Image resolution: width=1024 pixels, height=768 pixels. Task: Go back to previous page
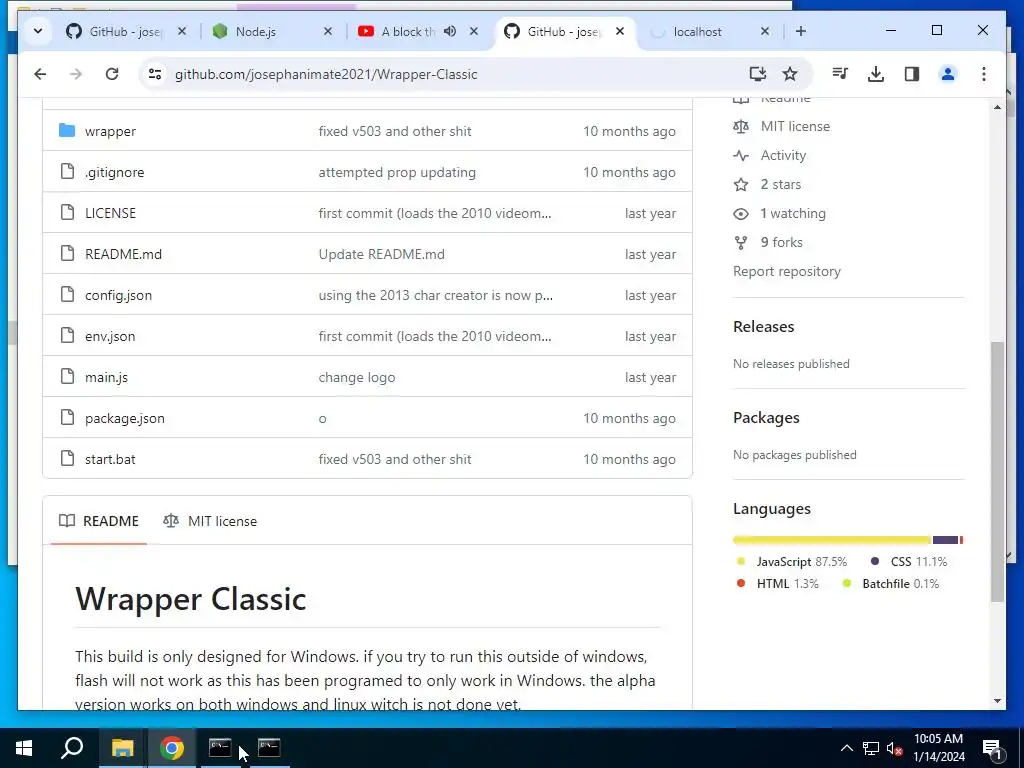[x=40, y=74]
